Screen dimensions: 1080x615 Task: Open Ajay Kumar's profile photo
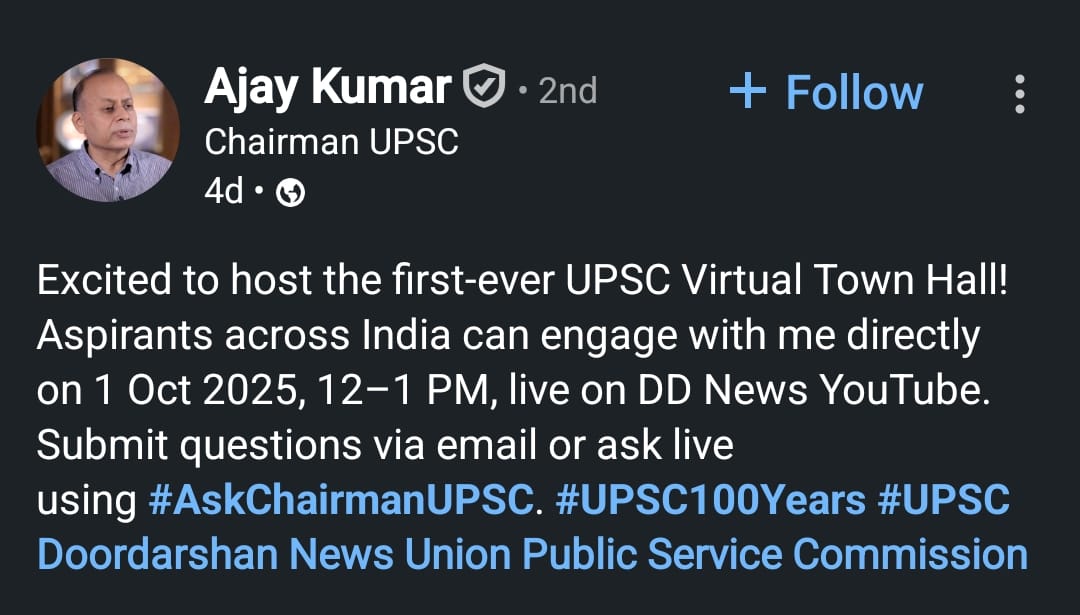pos(108,130)
